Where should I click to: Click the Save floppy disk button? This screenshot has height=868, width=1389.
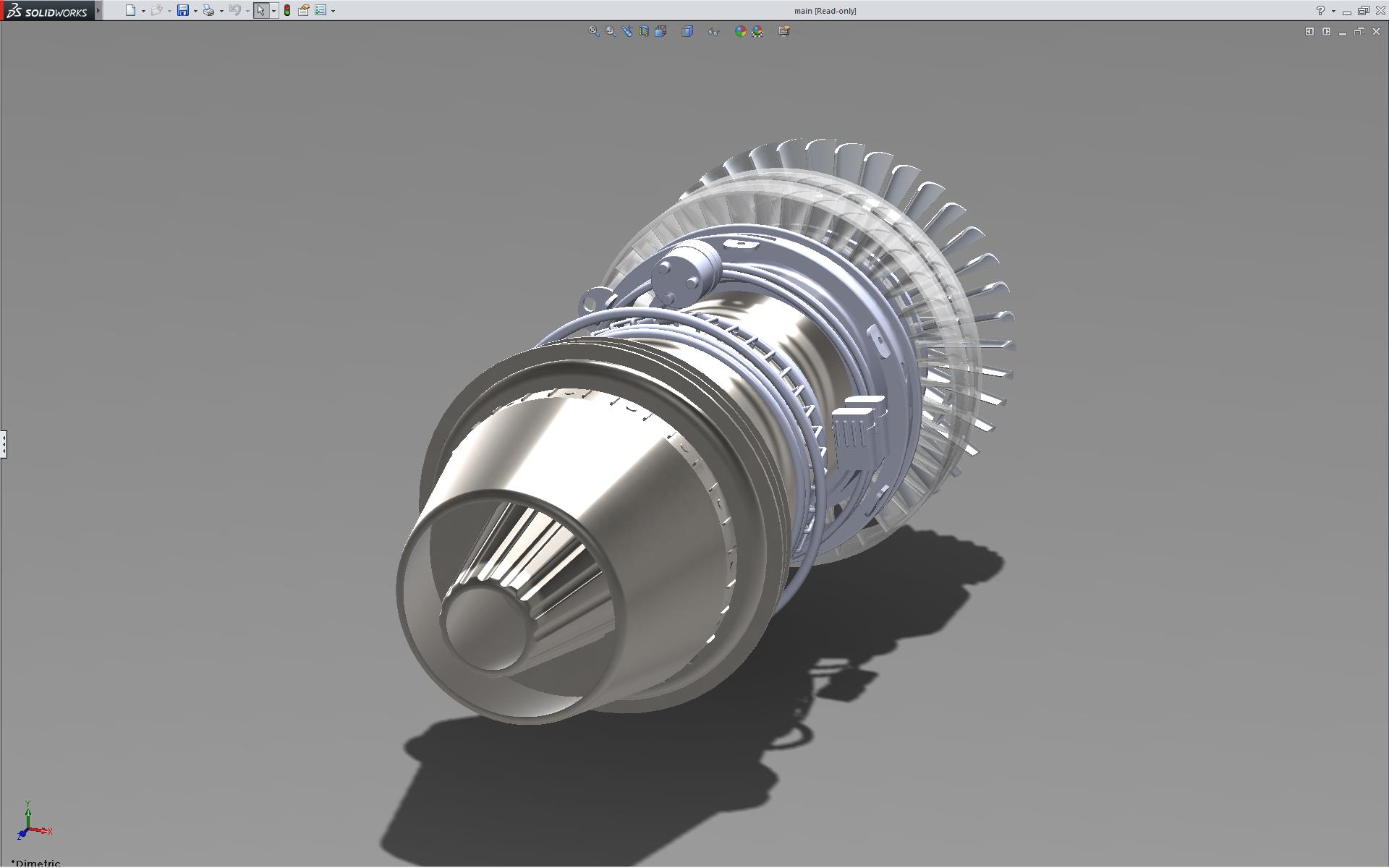coord(183,10)
